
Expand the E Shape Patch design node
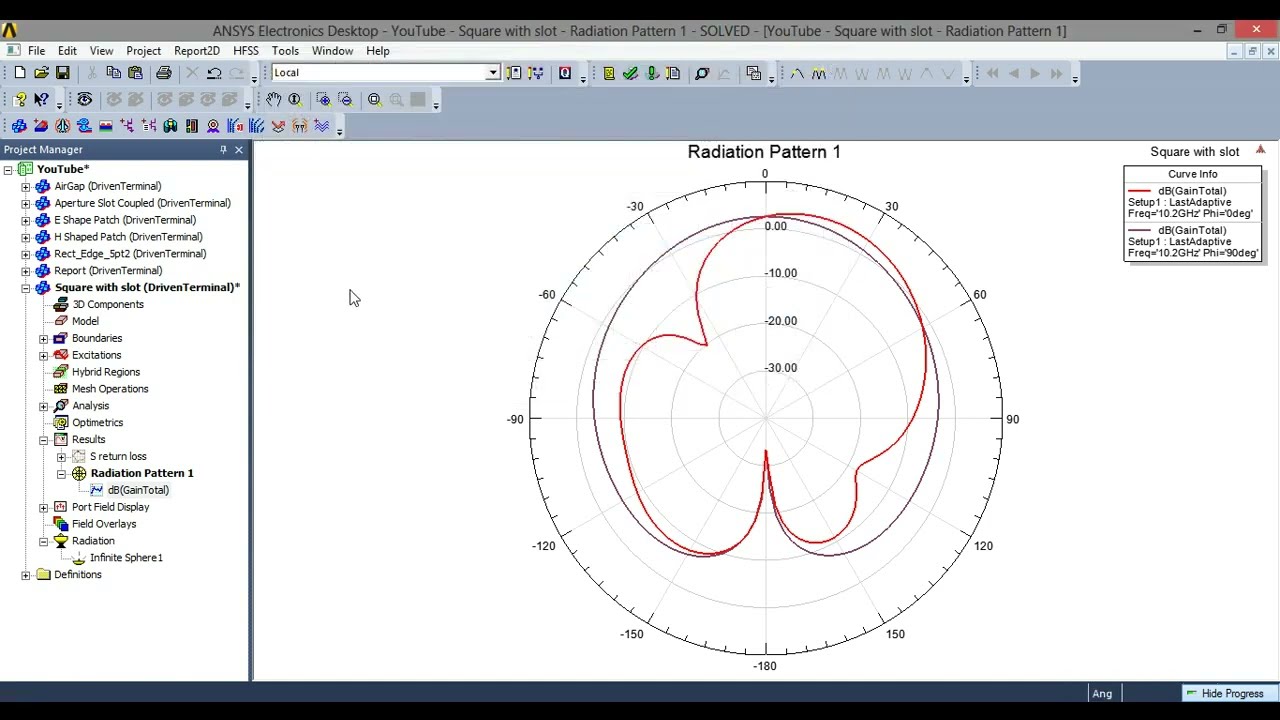click(26, 220)
